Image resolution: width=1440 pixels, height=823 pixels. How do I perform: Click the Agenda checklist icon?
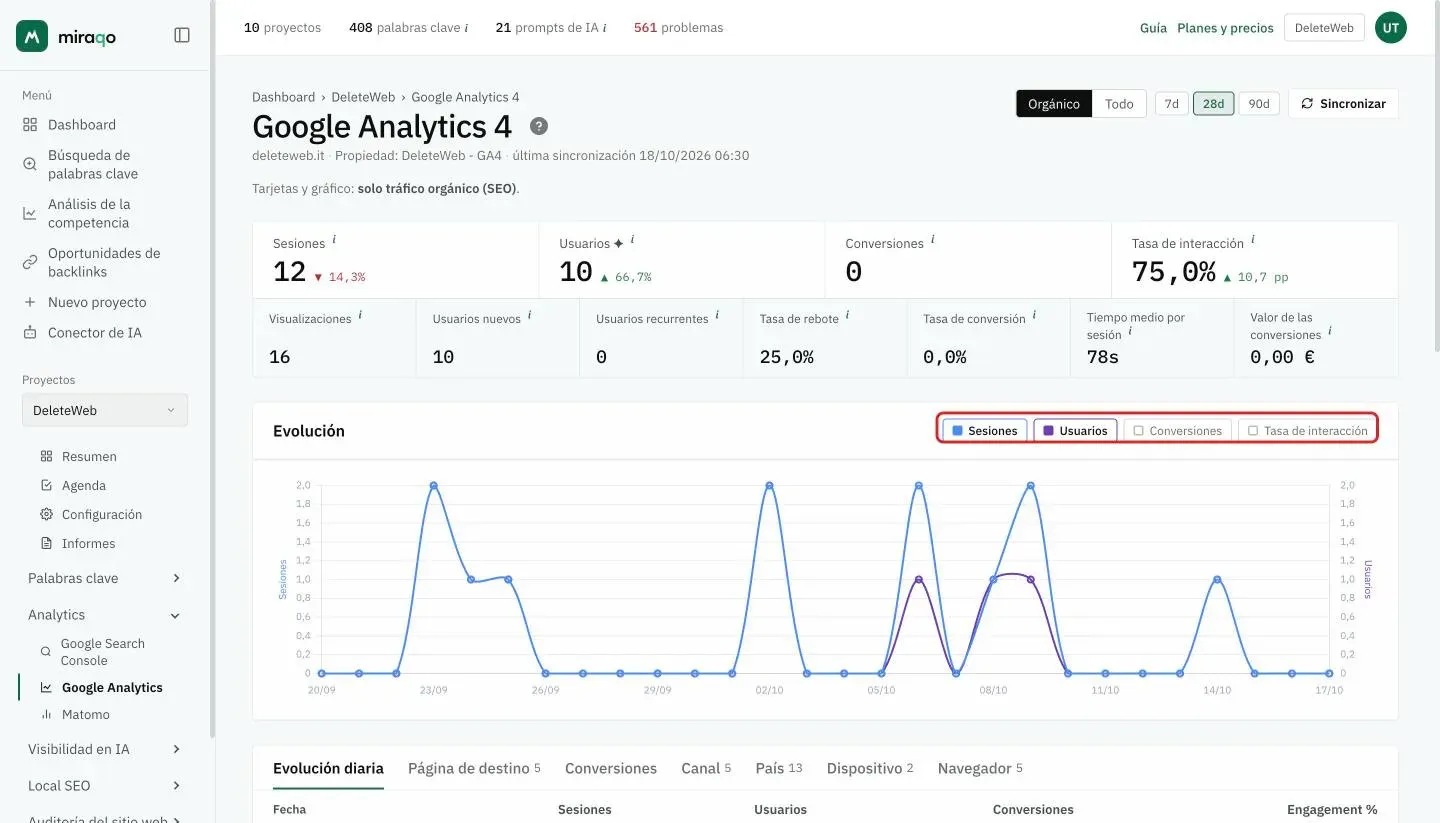[x=46, y=485]
